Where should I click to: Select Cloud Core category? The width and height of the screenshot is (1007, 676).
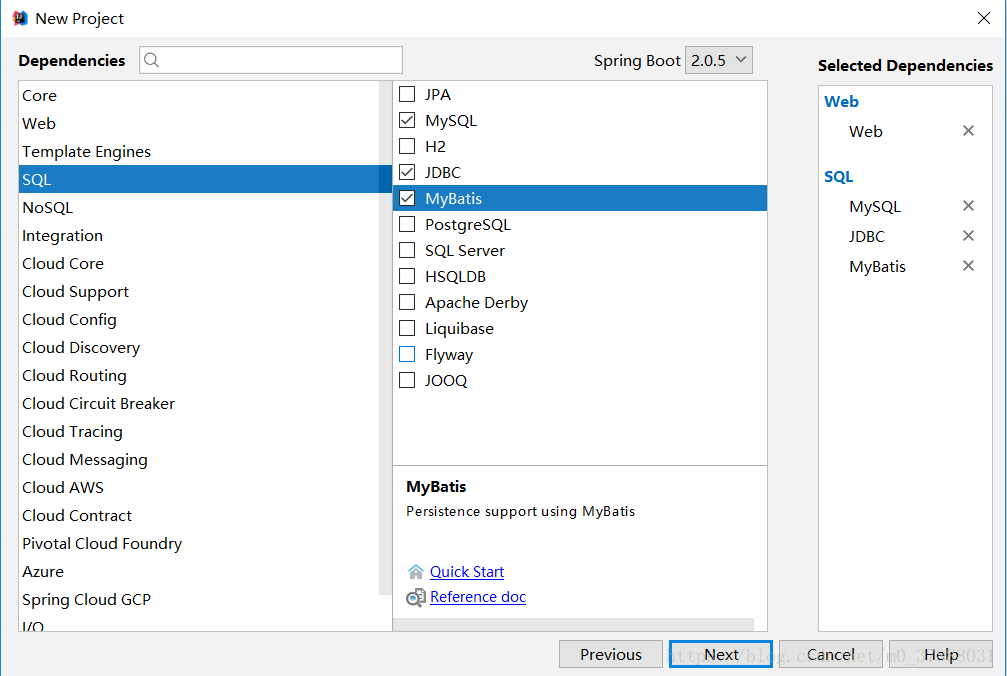[x=199, y=263]
